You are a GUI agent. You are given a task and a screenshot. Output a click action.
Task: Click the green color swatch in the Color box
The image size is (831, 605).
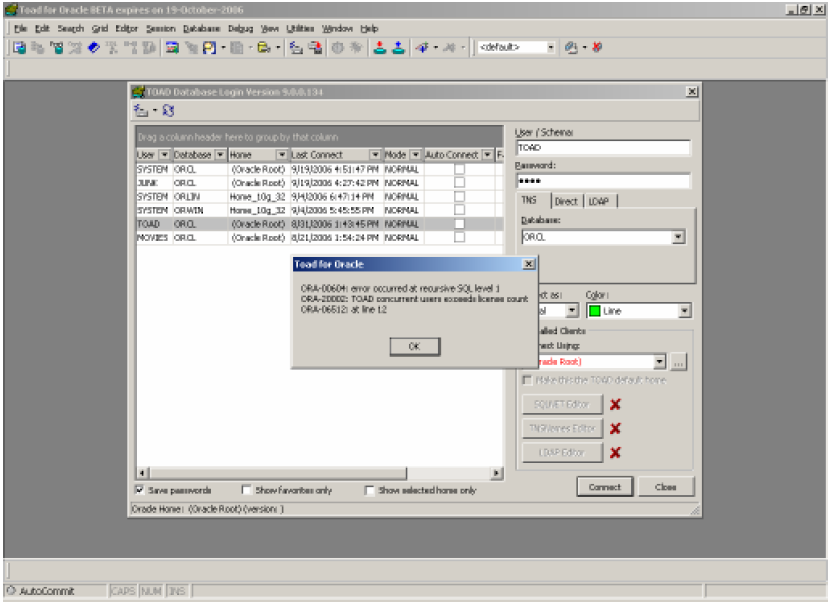click(595, 311)
